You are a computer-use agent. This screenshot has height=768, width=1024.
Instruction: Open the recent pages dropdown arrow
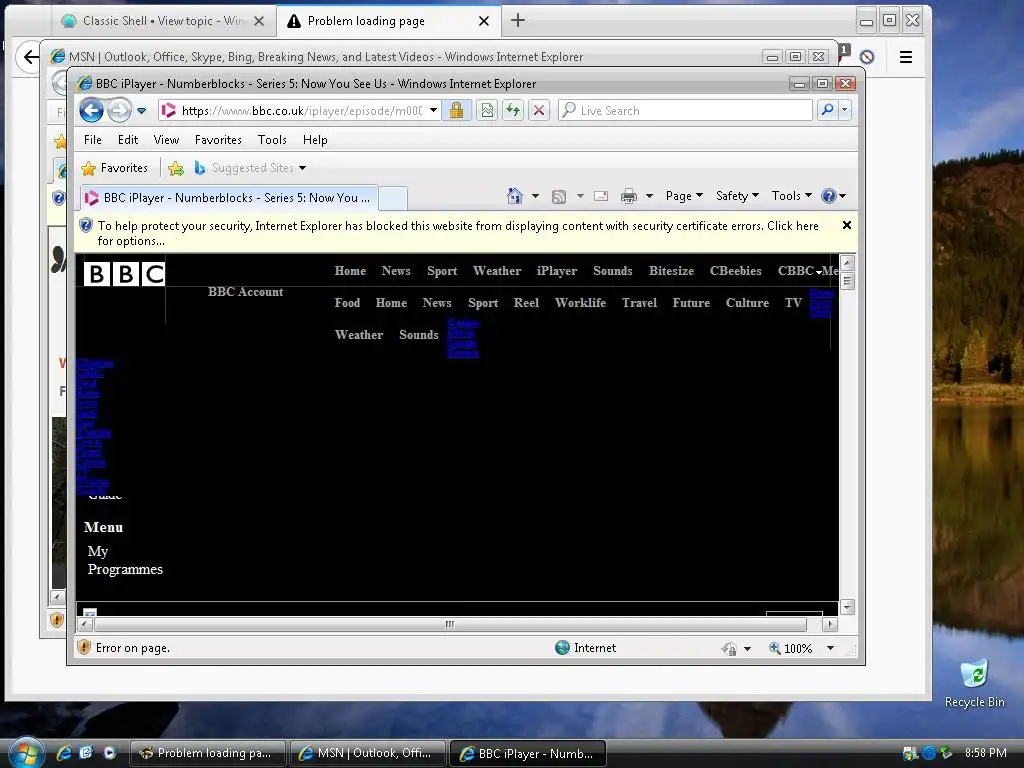click(142, 110)
